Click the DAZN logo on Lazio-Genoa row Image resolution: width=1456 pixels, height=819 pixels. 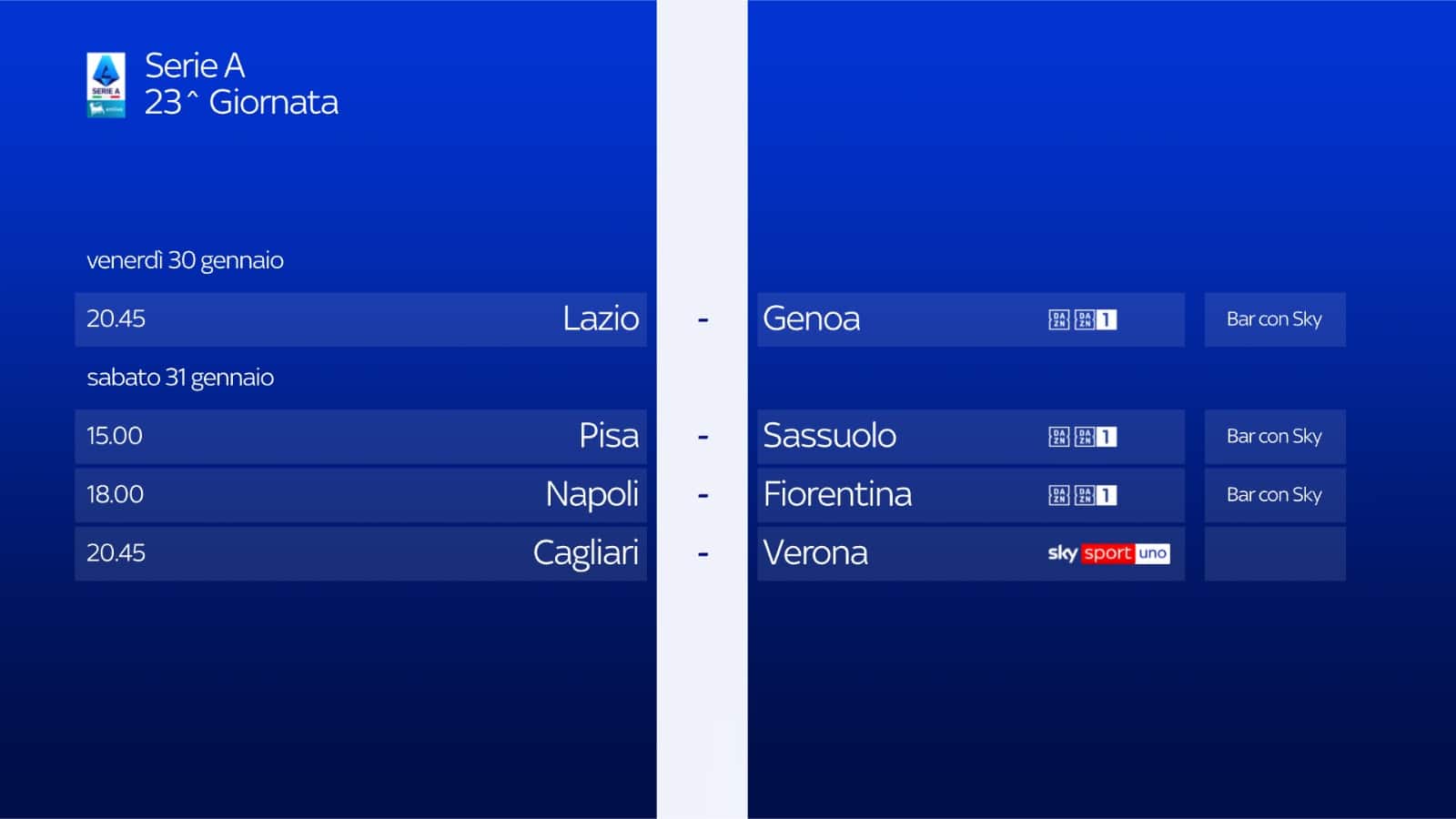click(1058, 319)
